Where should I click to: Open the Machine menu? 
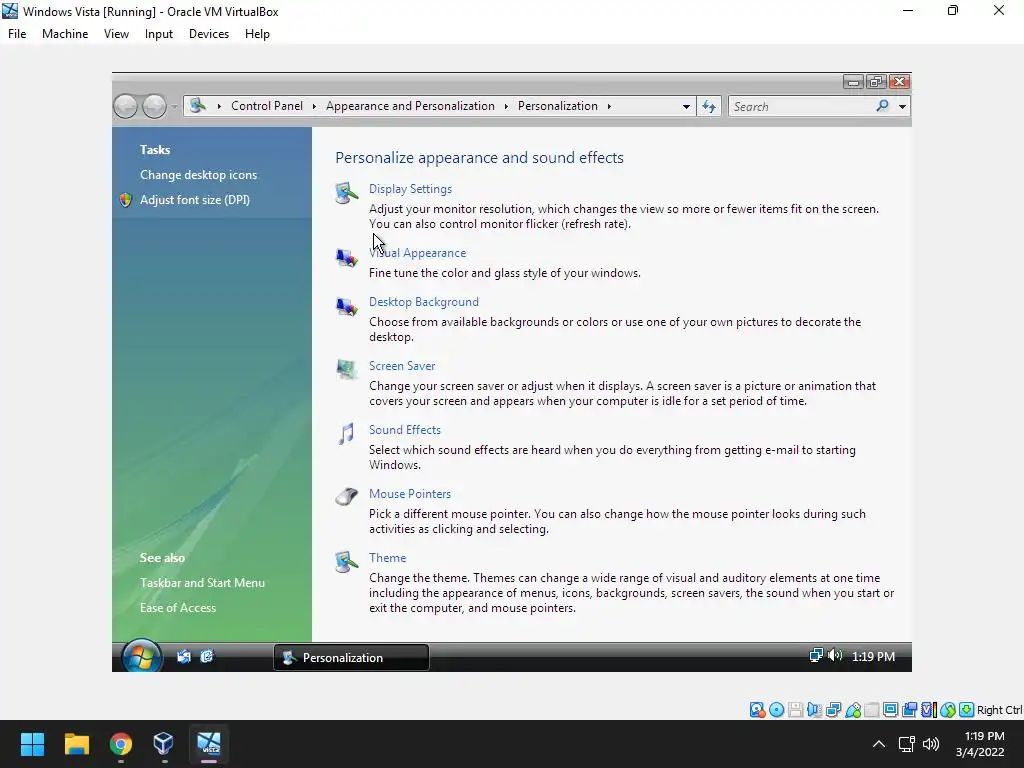65,34
